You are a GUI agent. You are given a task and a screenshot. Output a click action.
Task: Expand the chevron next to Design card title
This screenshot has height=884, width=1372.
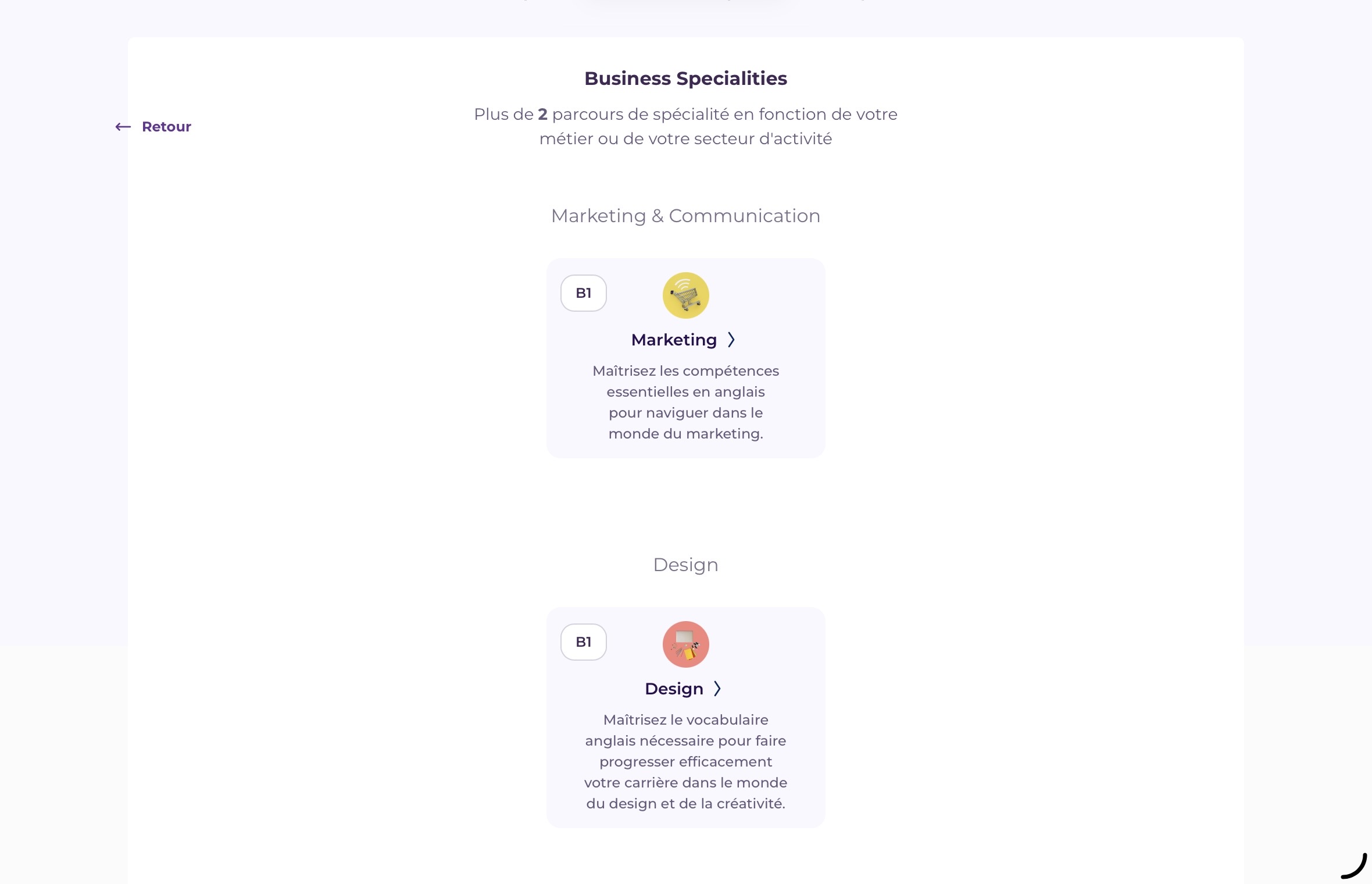tap(717, 689)
